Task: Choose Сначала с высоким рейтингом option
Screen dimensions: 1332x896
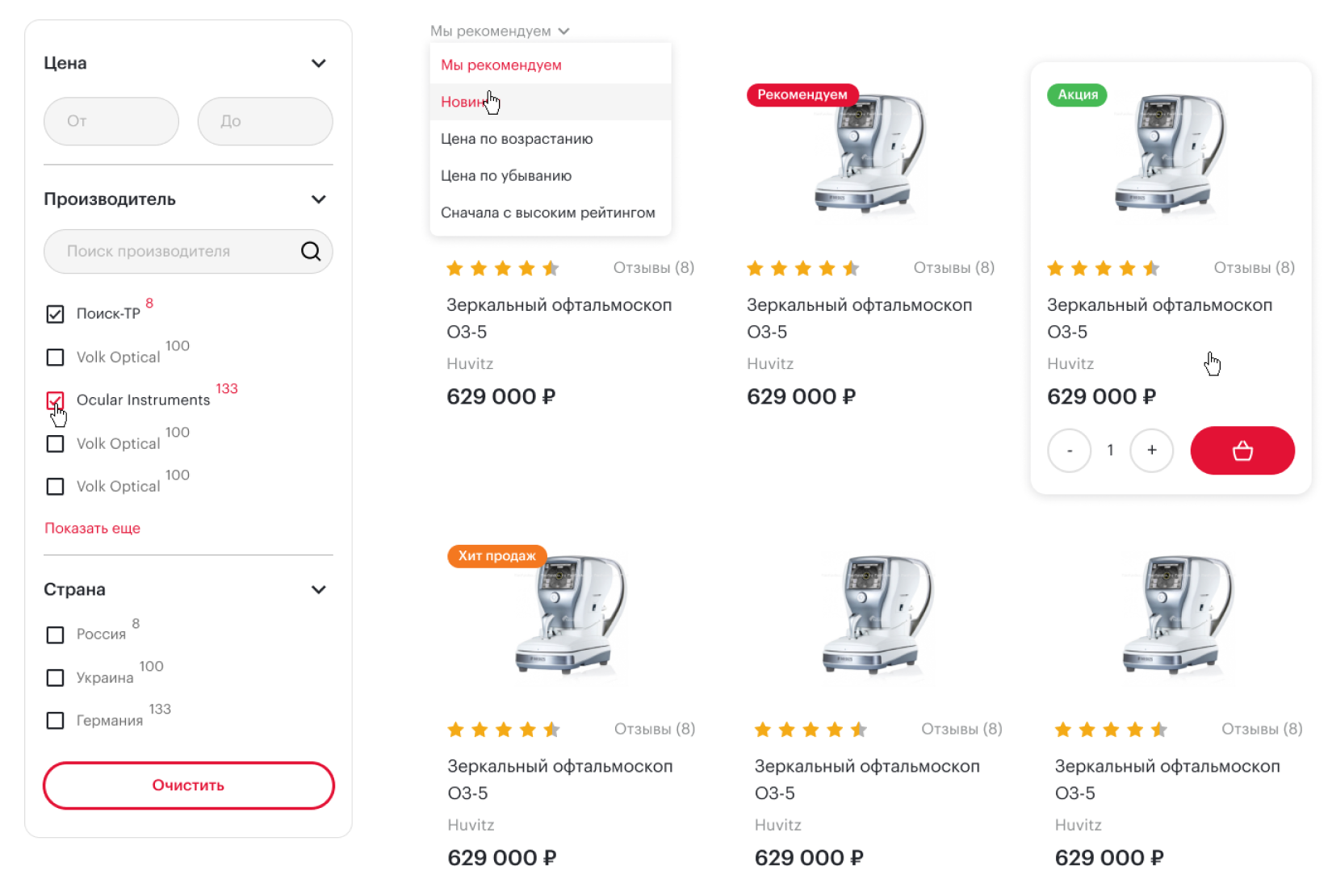Action: (x=547, y=212)
